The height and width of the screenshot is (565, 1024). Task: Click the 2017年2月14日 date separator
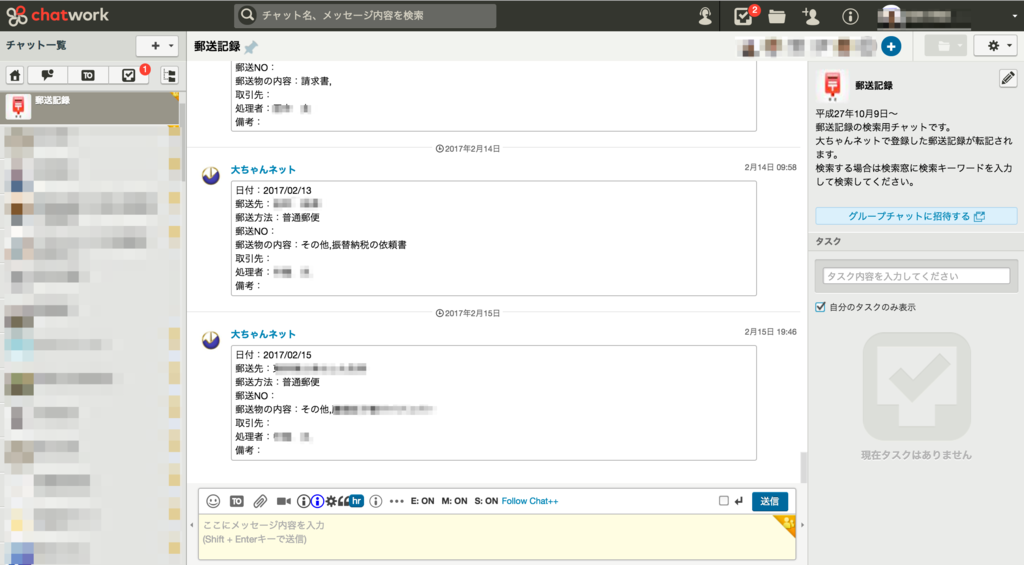468,149
